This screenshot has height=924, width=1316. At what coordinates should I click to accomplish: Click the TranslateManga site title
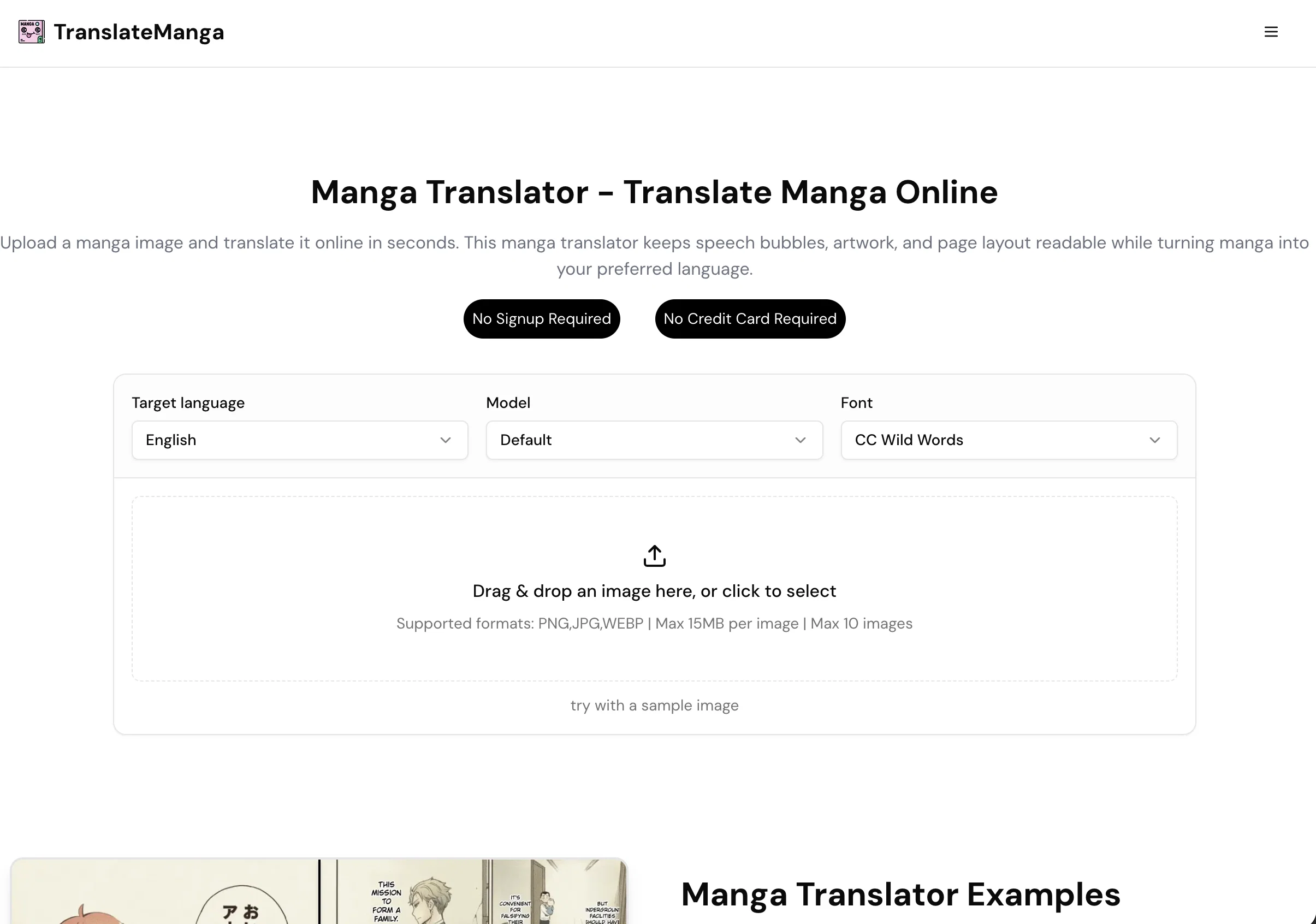point(139,32)
